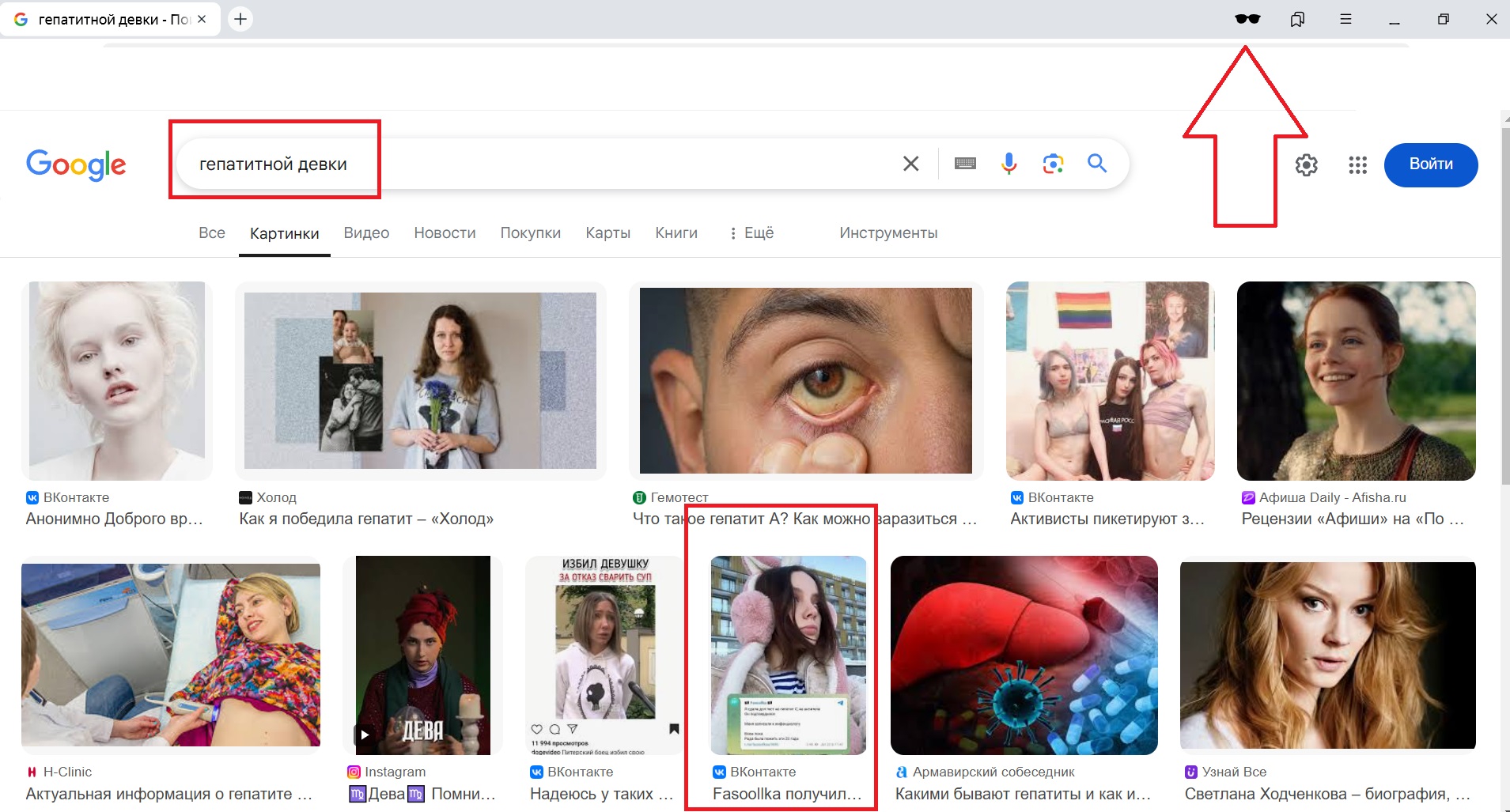Open the browser hamburger menu
Screen dimensions: 1510x812
pos(1345,19)
